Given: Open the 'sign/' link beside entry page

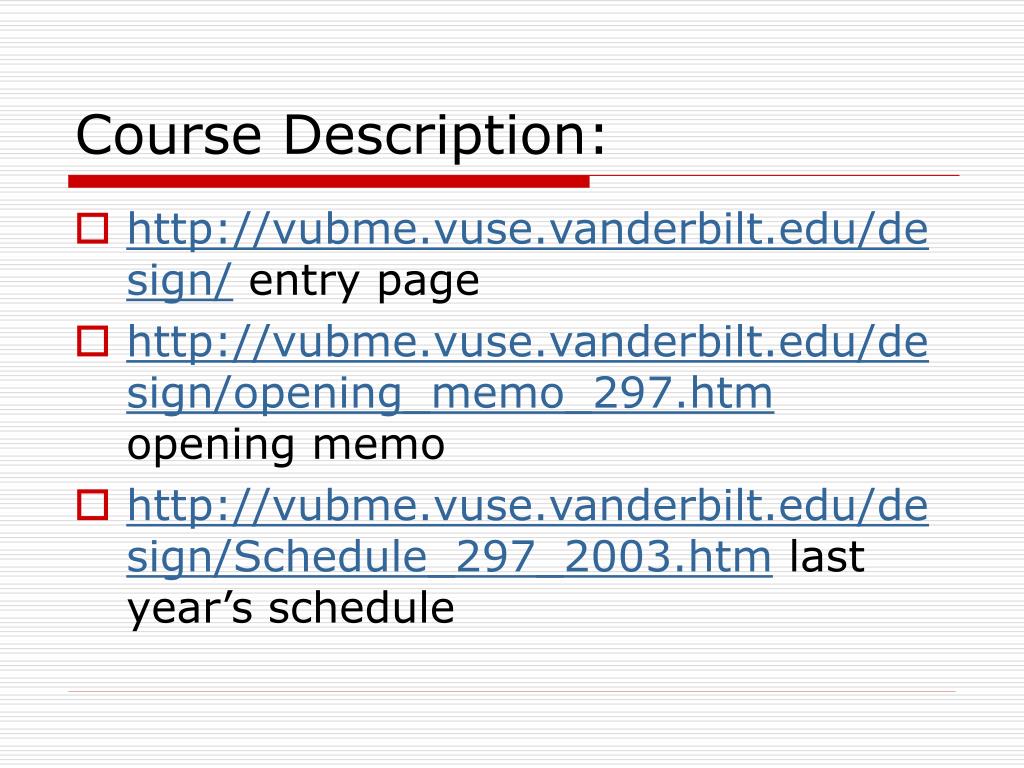Looking at the screenshot, I should pos(179,281).
